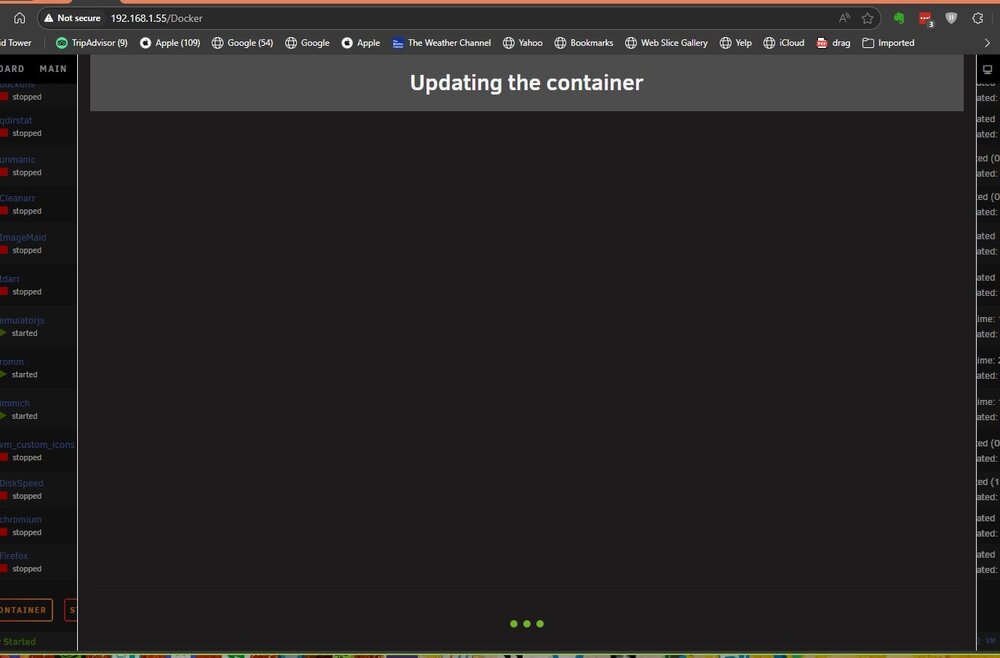
Task: Select the tdarr container name
Action: (x=10, y=279)
